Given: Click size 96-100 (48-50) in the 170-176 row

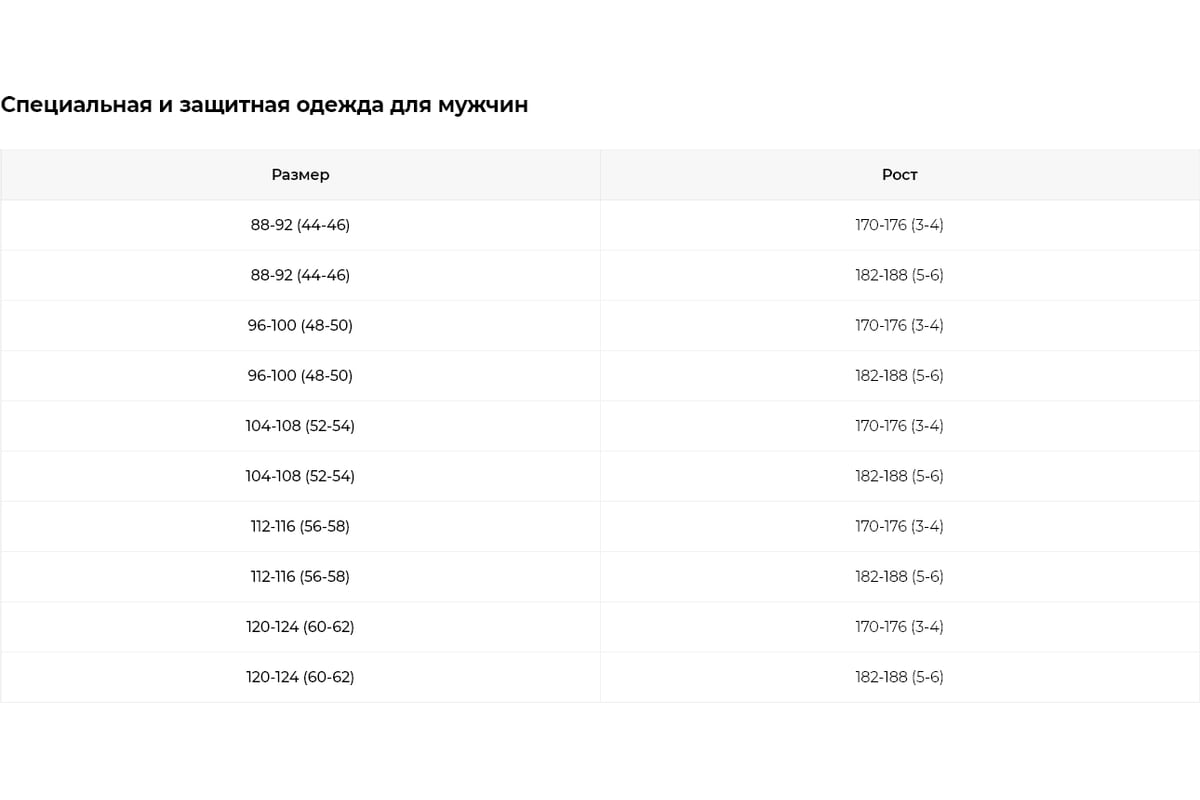Looking at the screenshot, I should coord(300,325).
